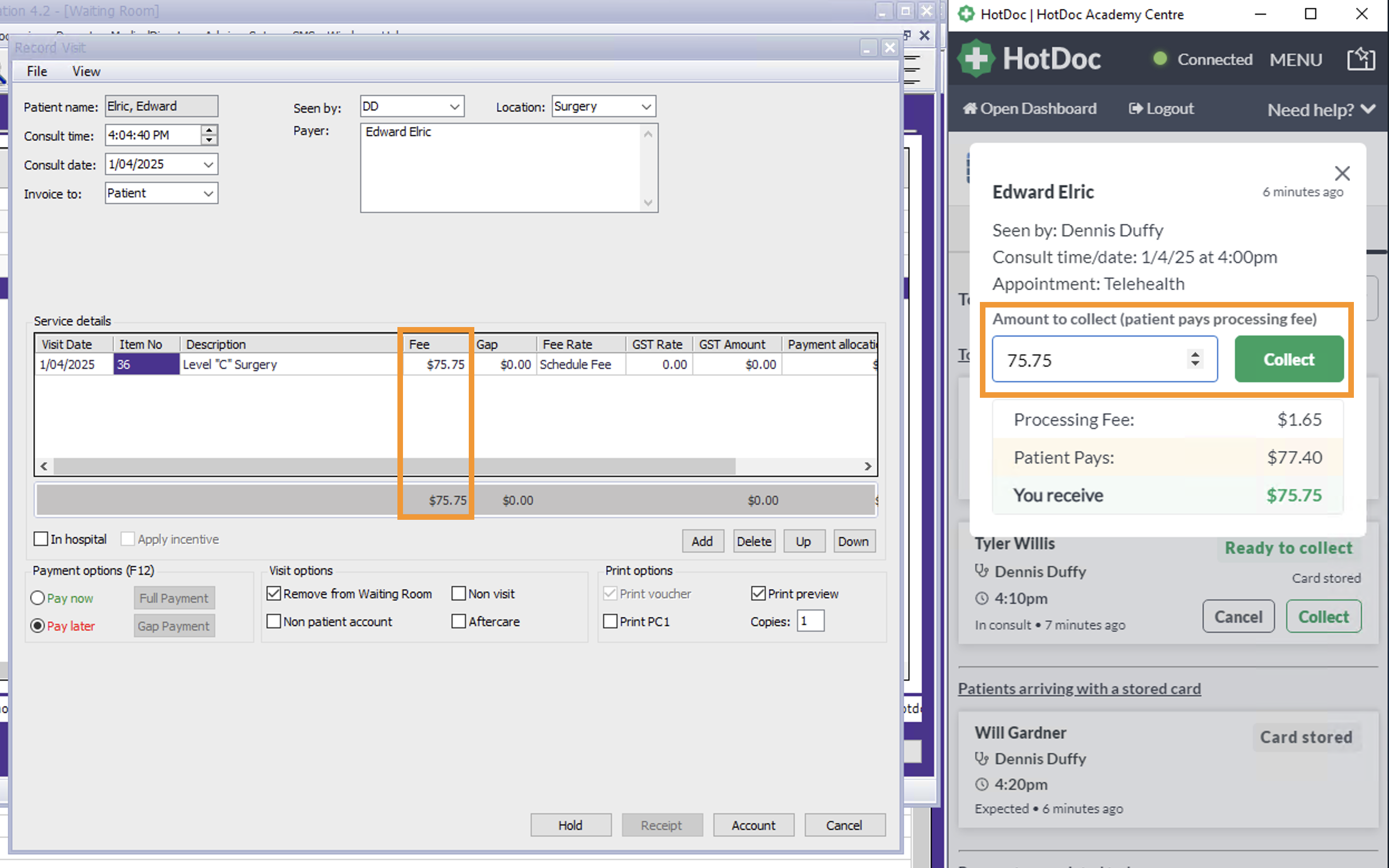Toggle the In hospital checkbox
This screenshot has height=868, width=1389.
click(x=41, y=539)
